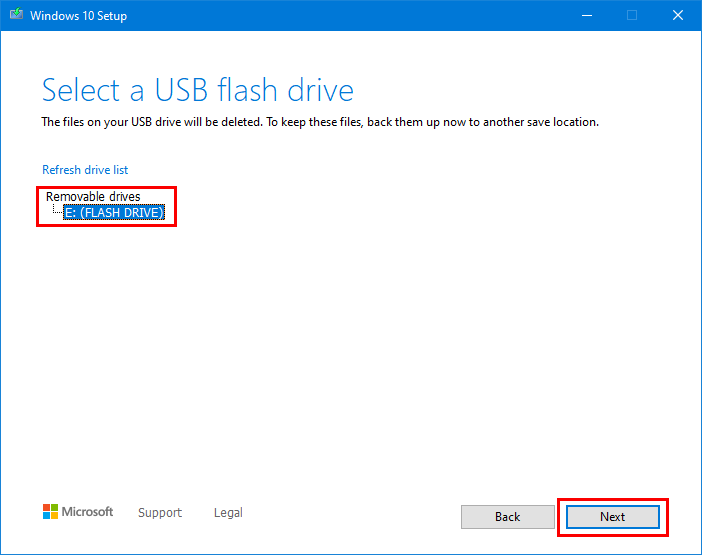Image resolution: width=702 pixels, height=555 pixels.
Task: Minimize the Windows 10 Setup window
Action: coord(585,16)
